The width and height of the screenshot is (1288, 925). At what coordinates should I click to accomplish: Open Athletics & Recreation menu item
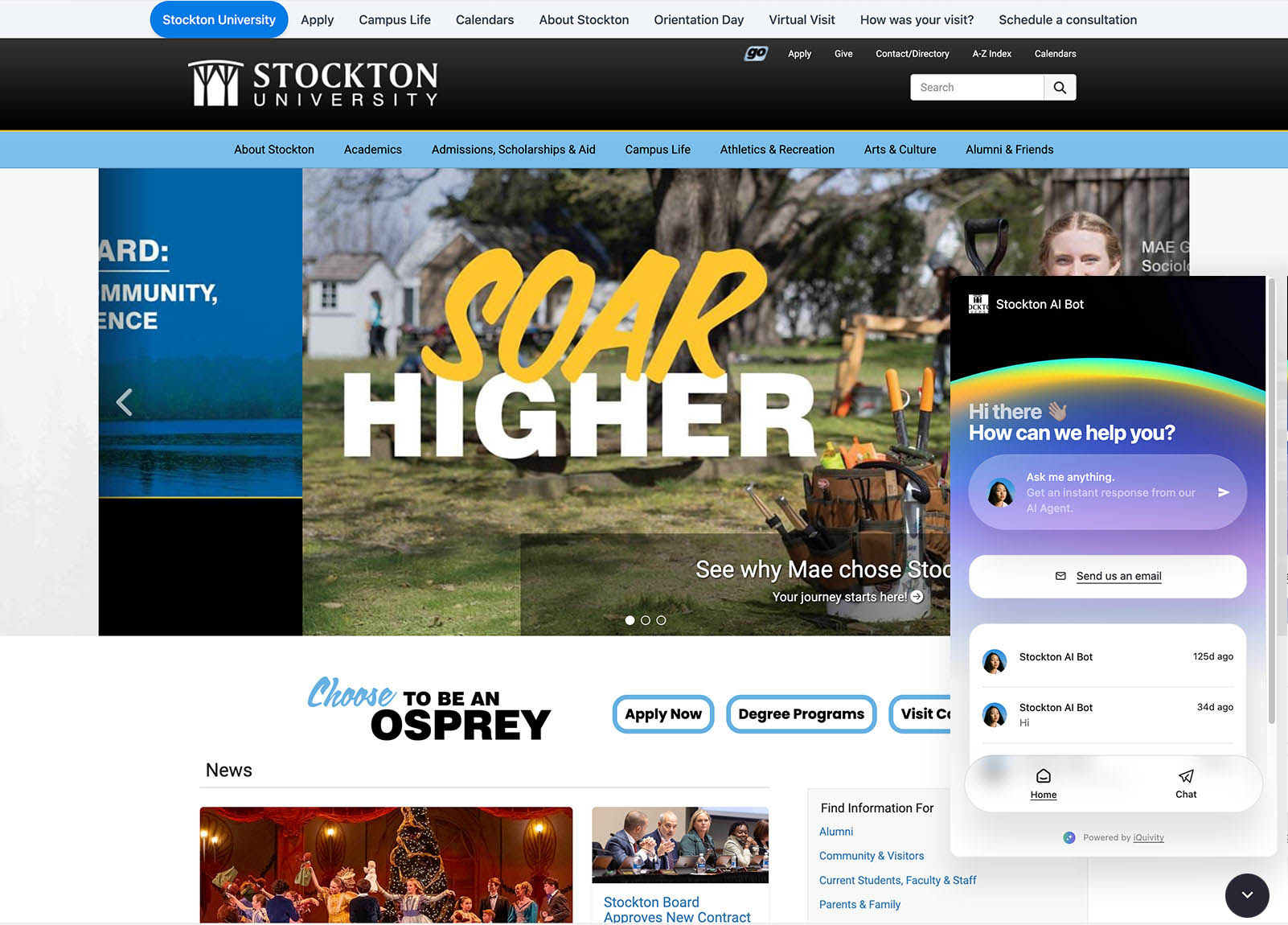click(x=777, y=150)
